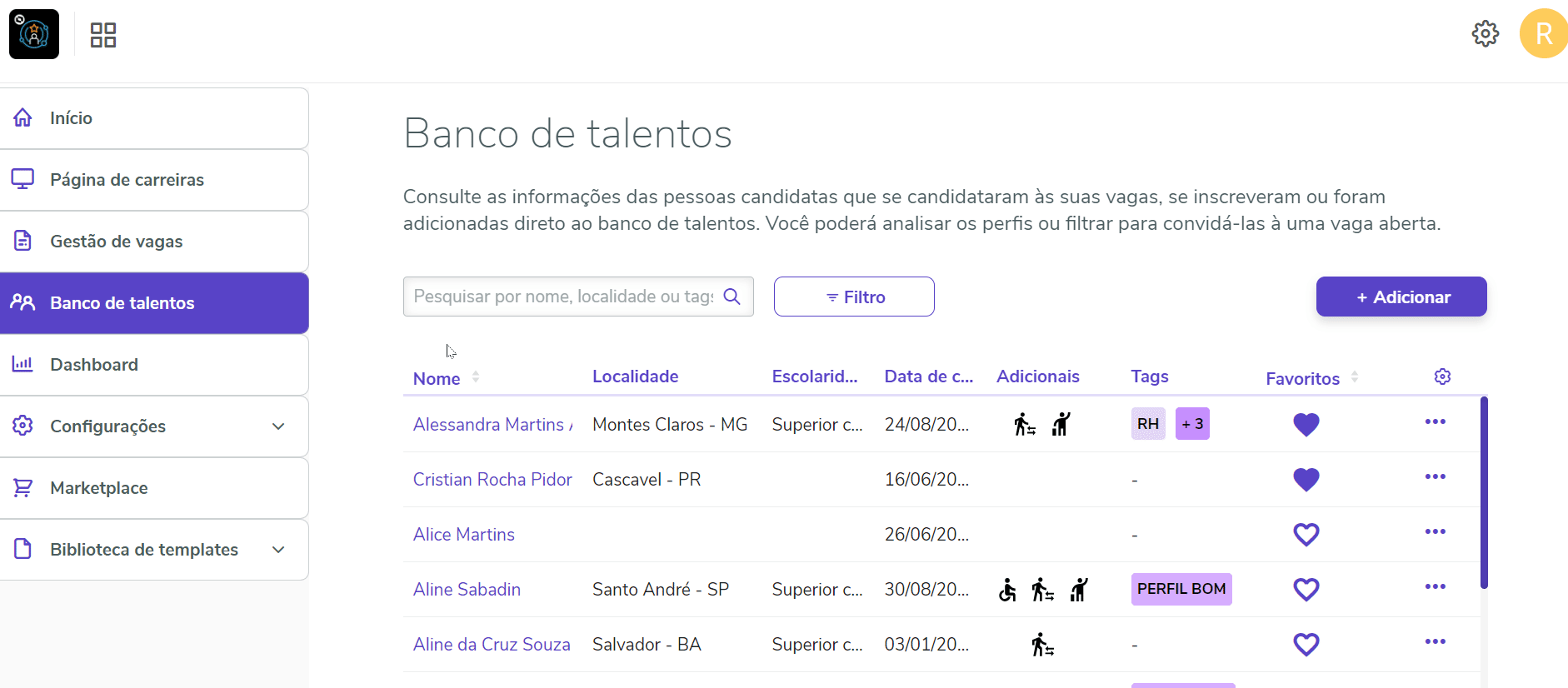Click the Marketplace cart icon
This screenshot has width=1568, height=688.
point(22,487)
